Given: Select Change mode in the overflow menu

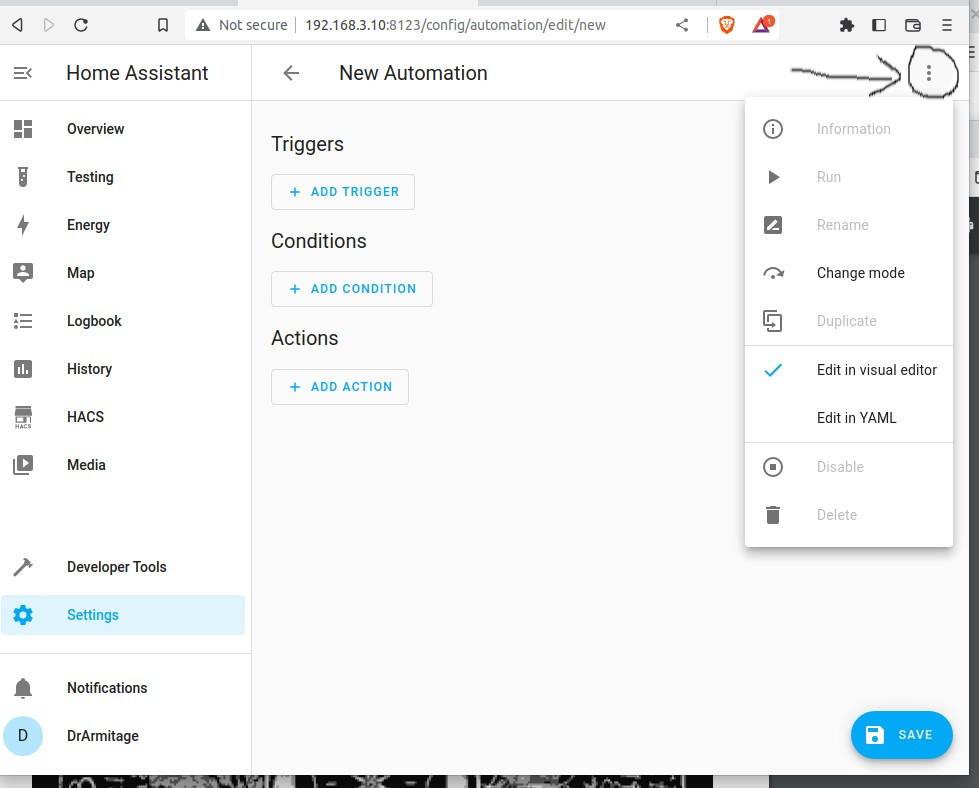Looking at the screenshot, I should (x=849, y=273).
